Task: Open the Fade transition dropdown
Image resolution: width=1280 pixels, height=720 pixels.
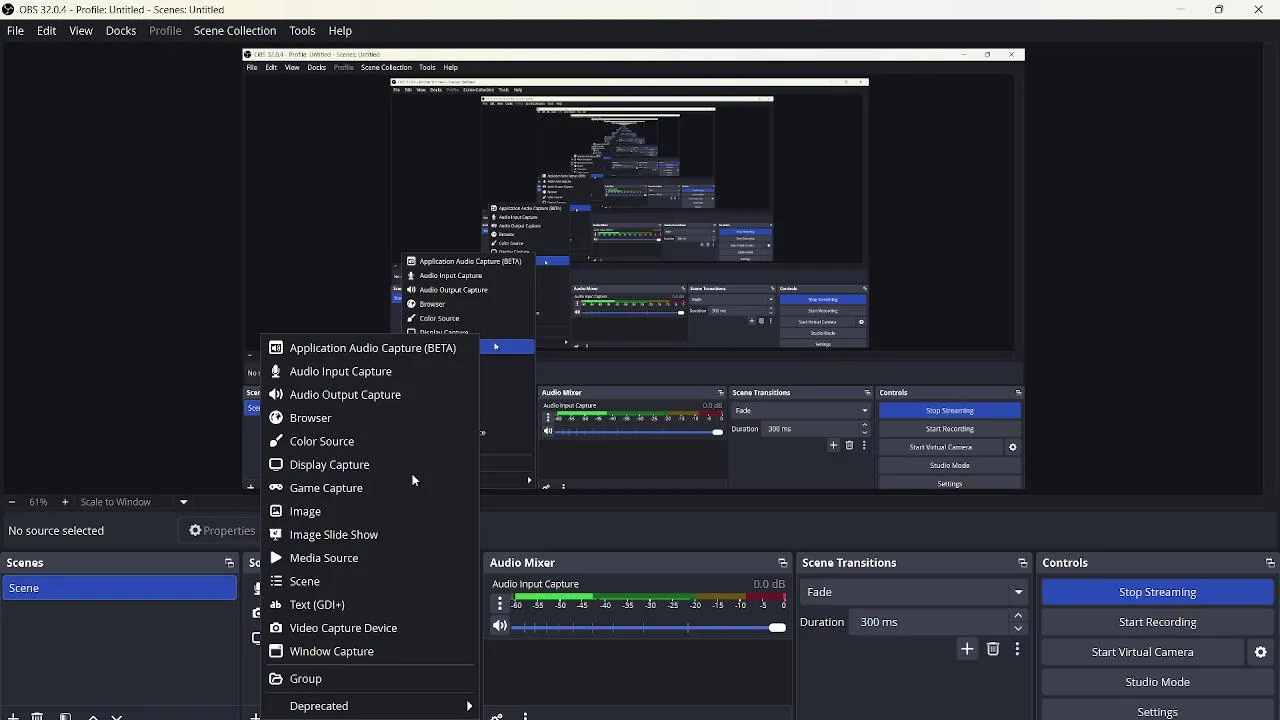Action: 914,592
